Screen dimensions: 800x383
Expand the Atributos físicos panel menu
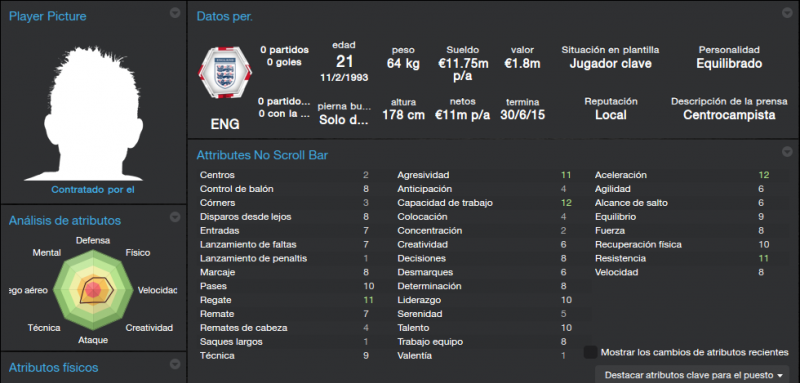tap(175, 364)
